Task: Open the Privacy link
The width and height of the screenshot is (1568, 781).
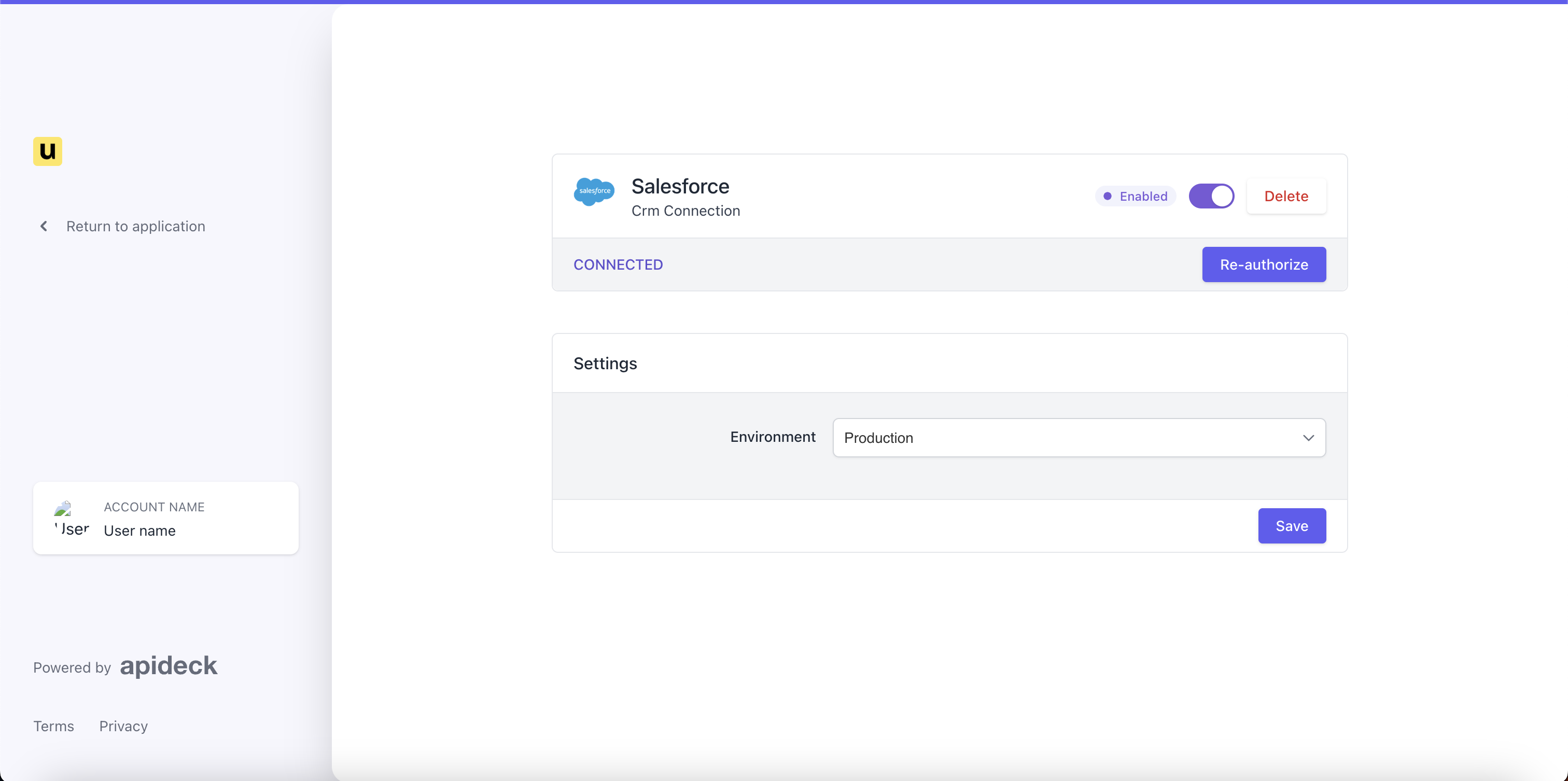Action: click(x=123, y=726)
